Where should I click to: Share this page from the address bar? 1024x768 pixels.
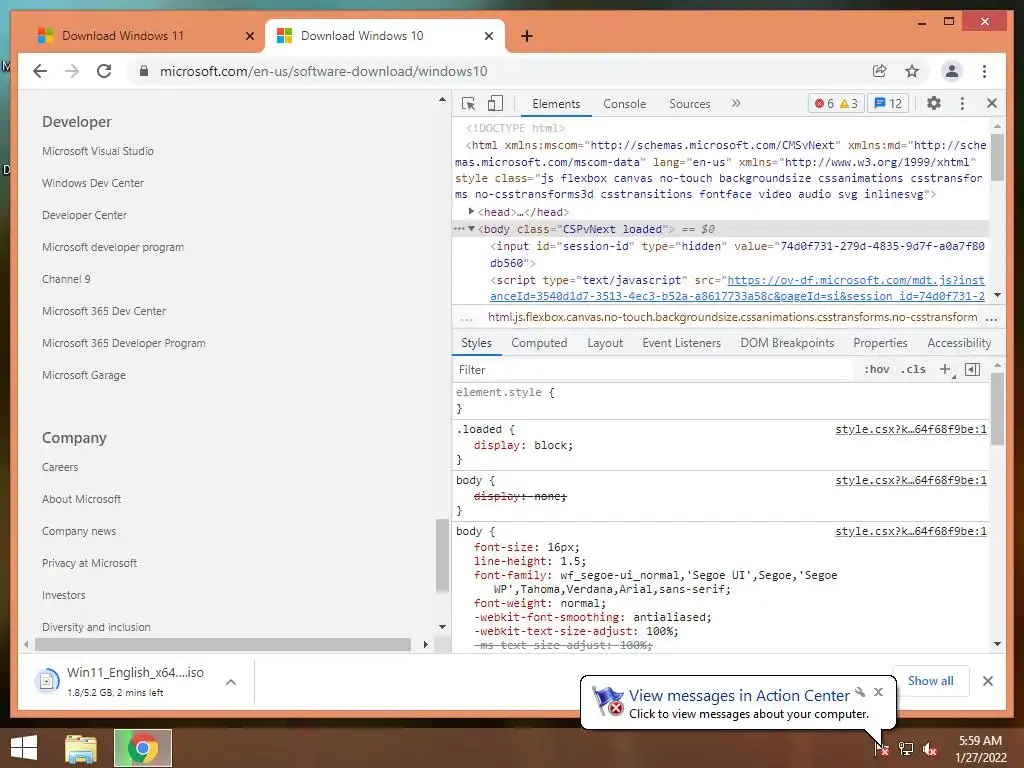pos(880,71)
